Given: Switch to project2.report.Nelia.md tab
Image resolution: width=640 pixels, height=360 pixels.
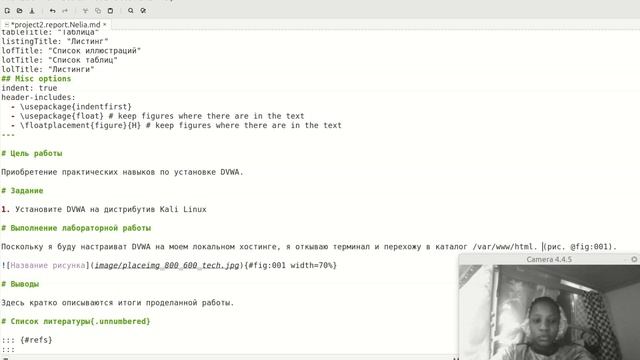Looking at the screenshot, I should pyautogui.click(x=56, y=24).
